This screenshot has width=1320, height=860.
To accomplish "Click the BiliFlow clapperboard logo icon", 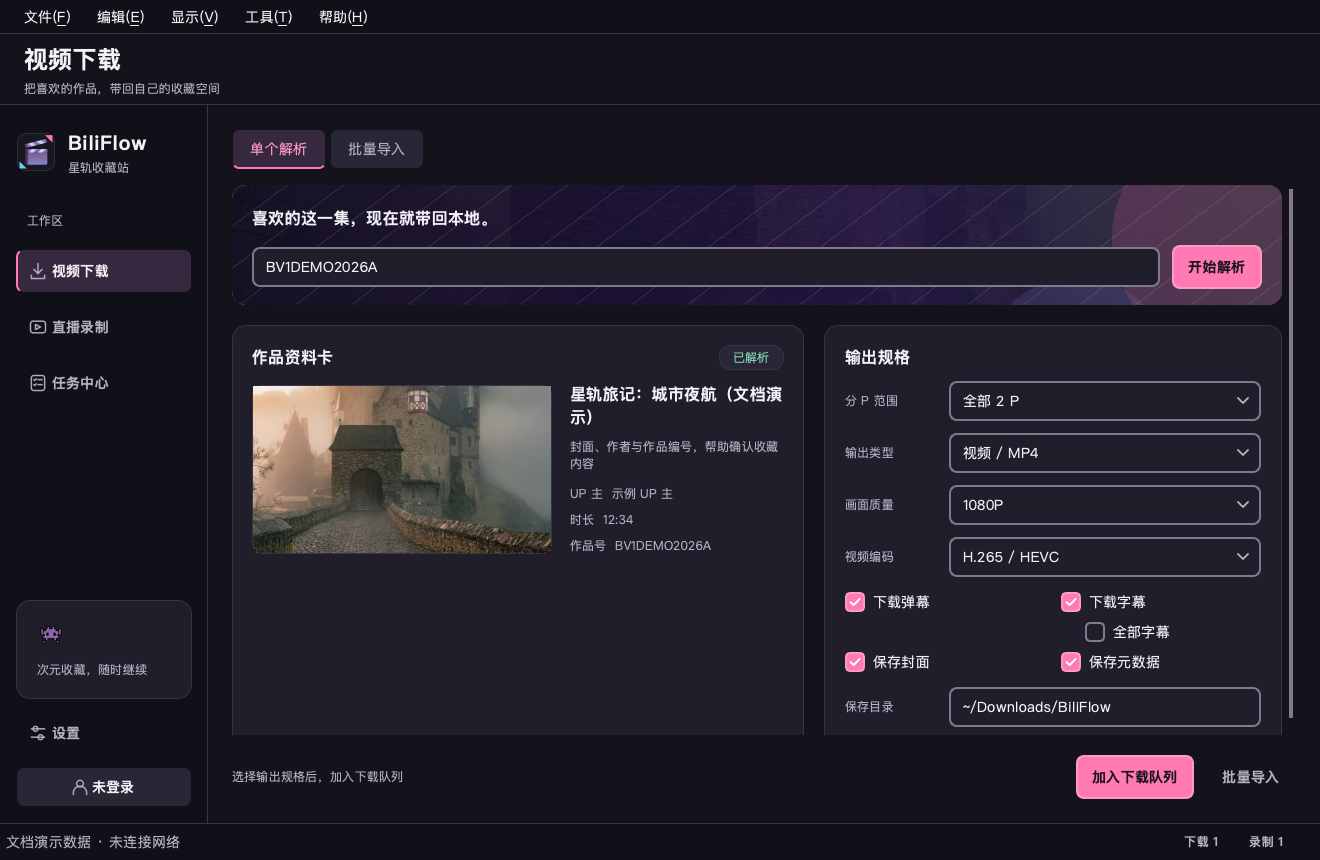I will [x=36, y=152].
